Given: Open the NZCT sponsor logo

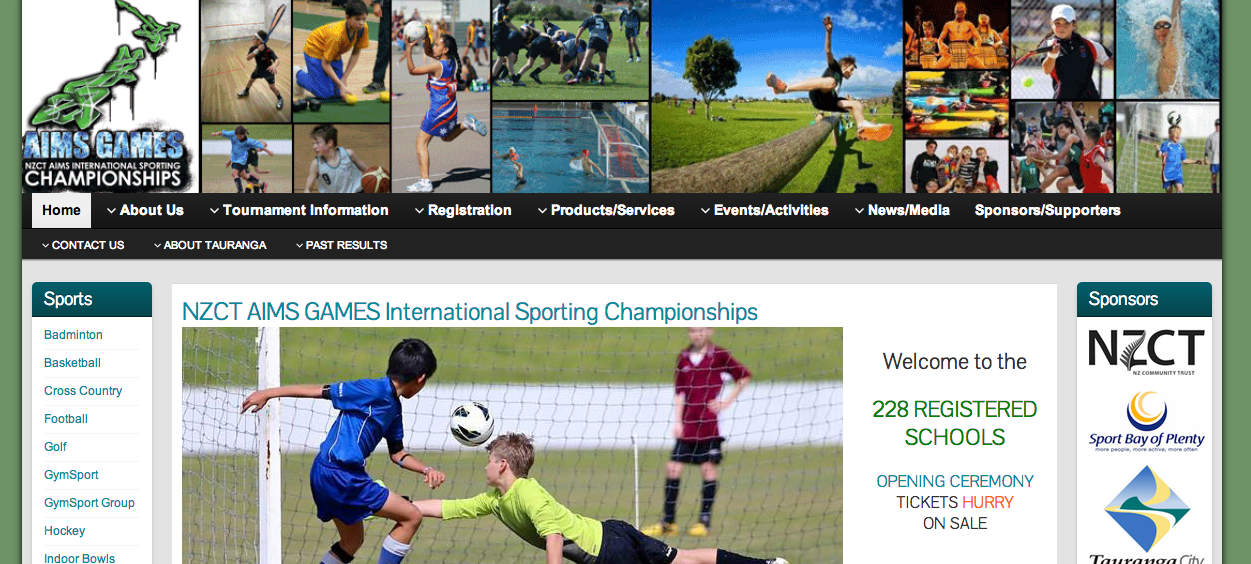Looking at the screenshot, I should click(x=1146, y=352).
